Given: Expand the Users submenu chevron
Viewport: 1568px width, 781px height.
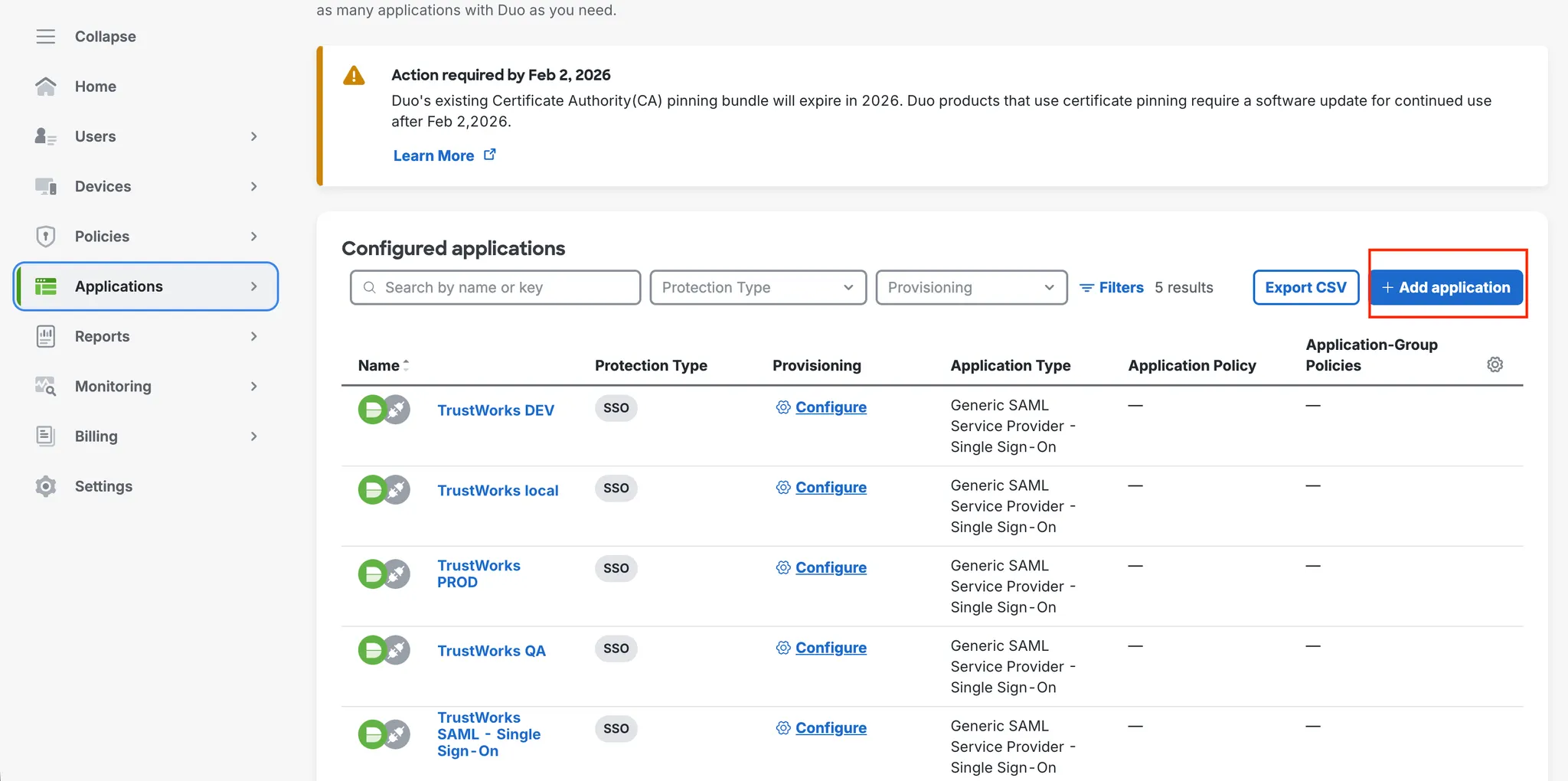Looking at the screenshot, I should coord(253,136).
